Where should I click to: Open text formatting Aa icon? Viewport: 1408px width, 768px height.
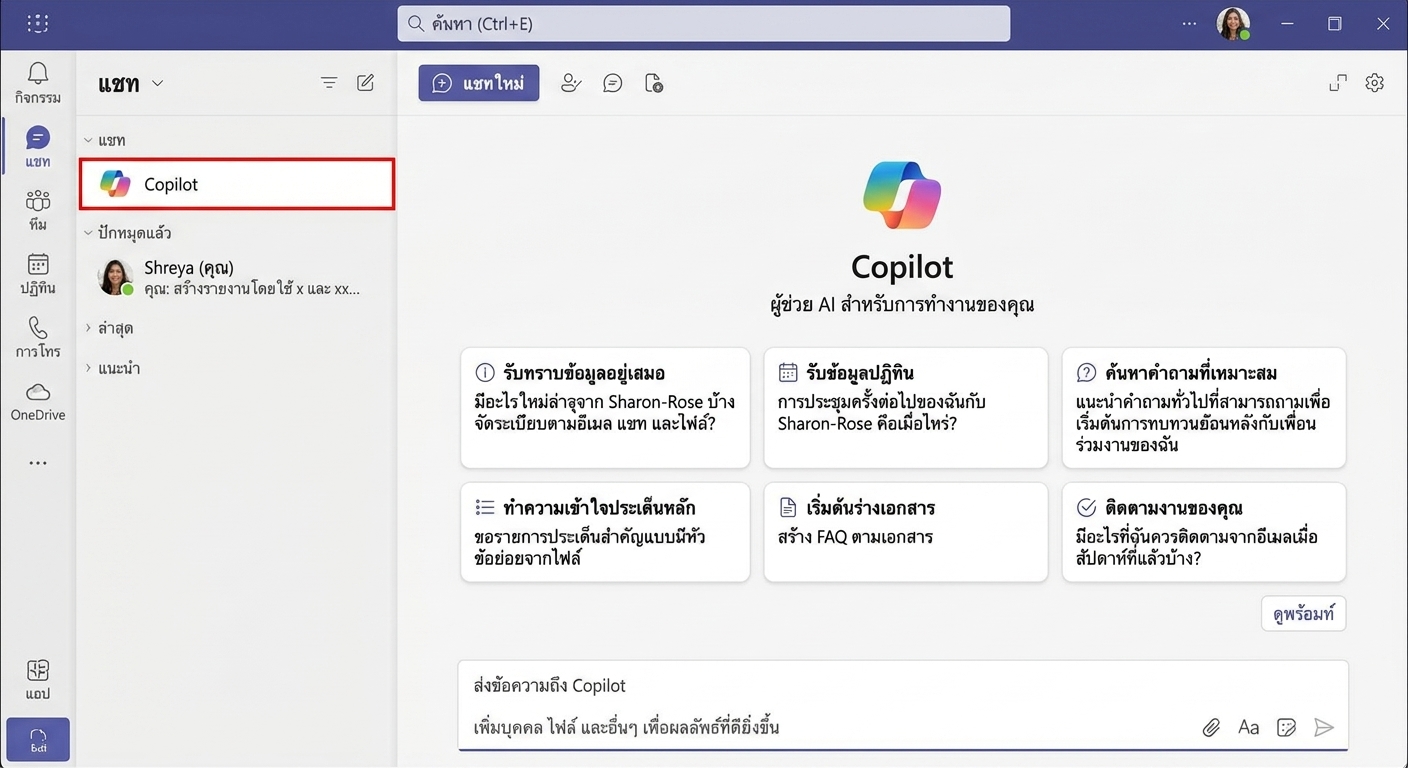(1248, 727)
